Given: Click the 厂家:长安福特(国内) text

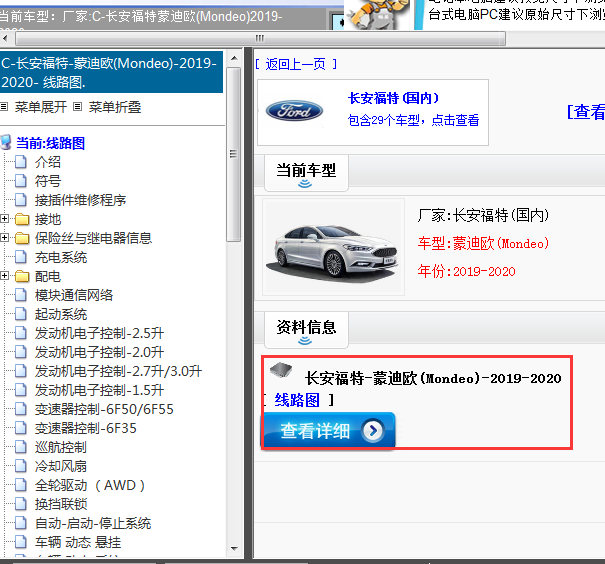Looking at the screenshot, I should tap(483, 215).
